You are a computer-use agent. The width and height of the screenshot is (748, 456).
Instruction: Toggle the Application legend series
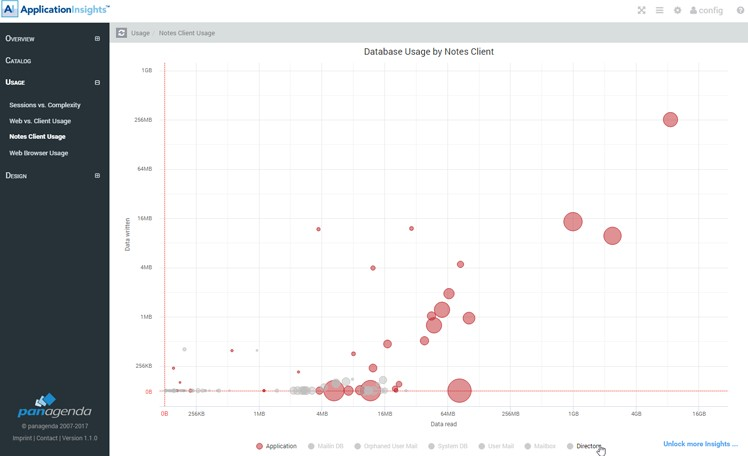(x=277, y=446)
